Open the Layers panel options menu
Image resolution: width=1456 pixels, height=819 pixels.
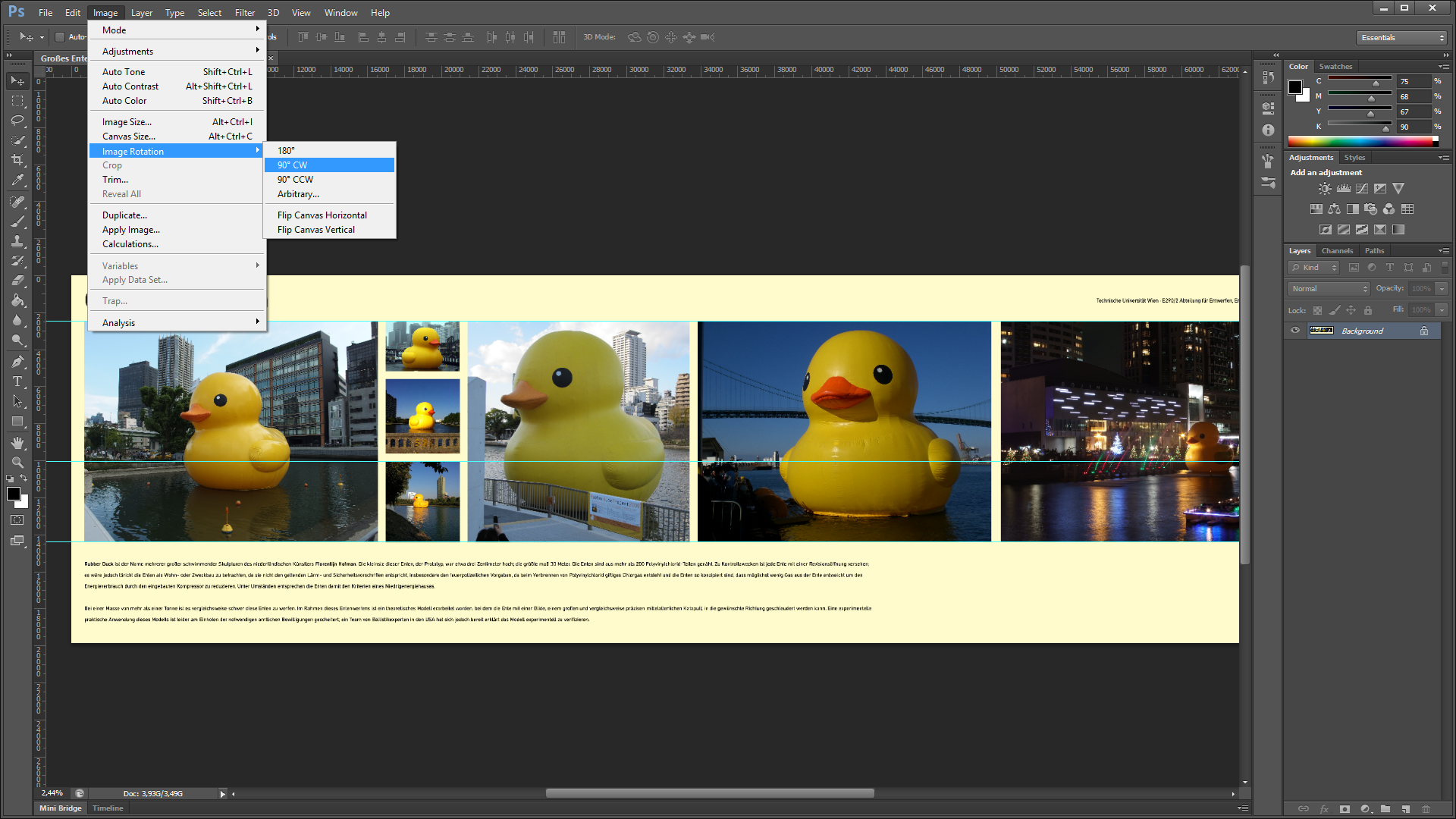[1443, 251]
